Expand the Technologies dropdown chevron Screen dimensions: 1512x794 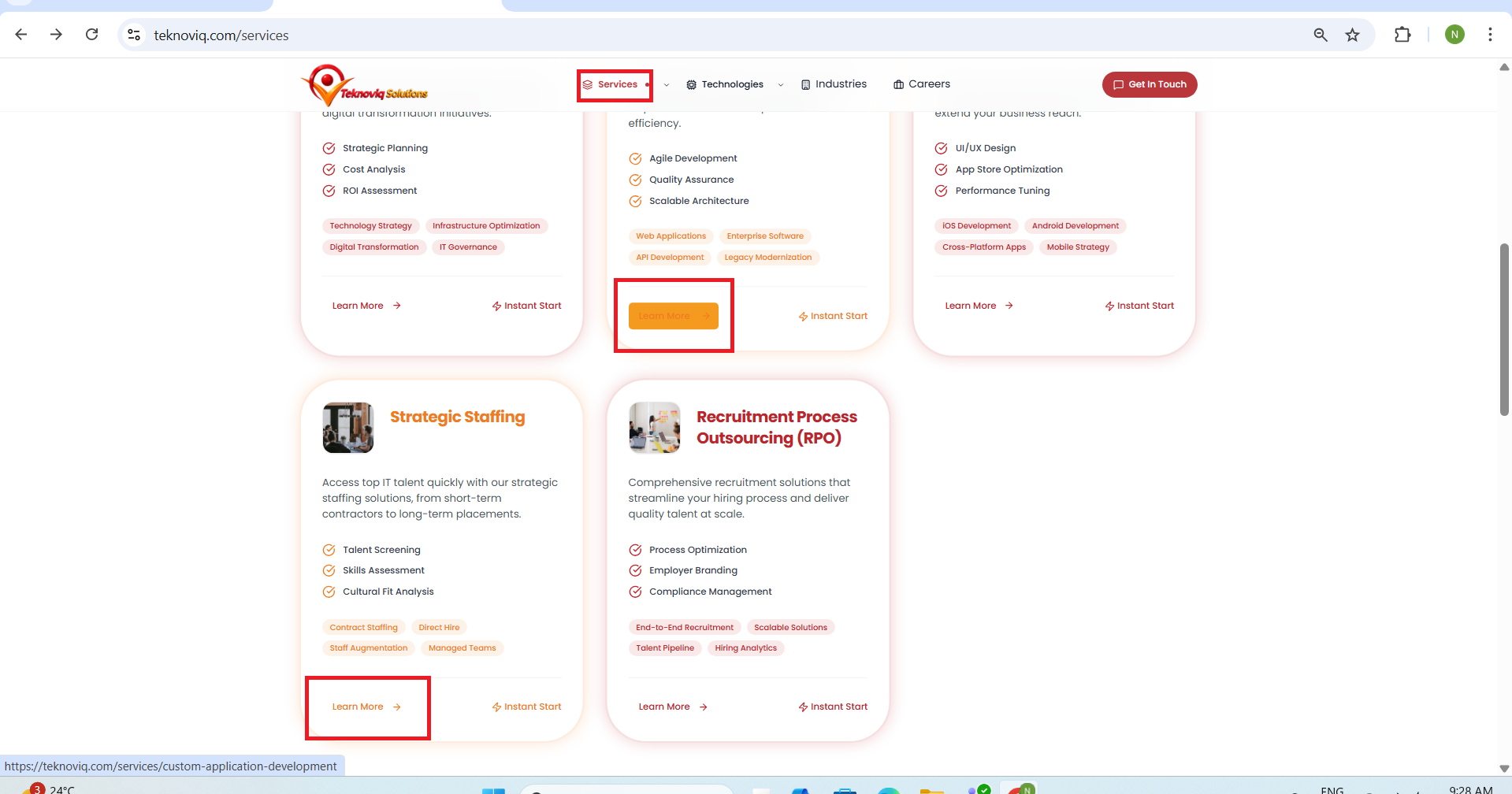(781, 85)
